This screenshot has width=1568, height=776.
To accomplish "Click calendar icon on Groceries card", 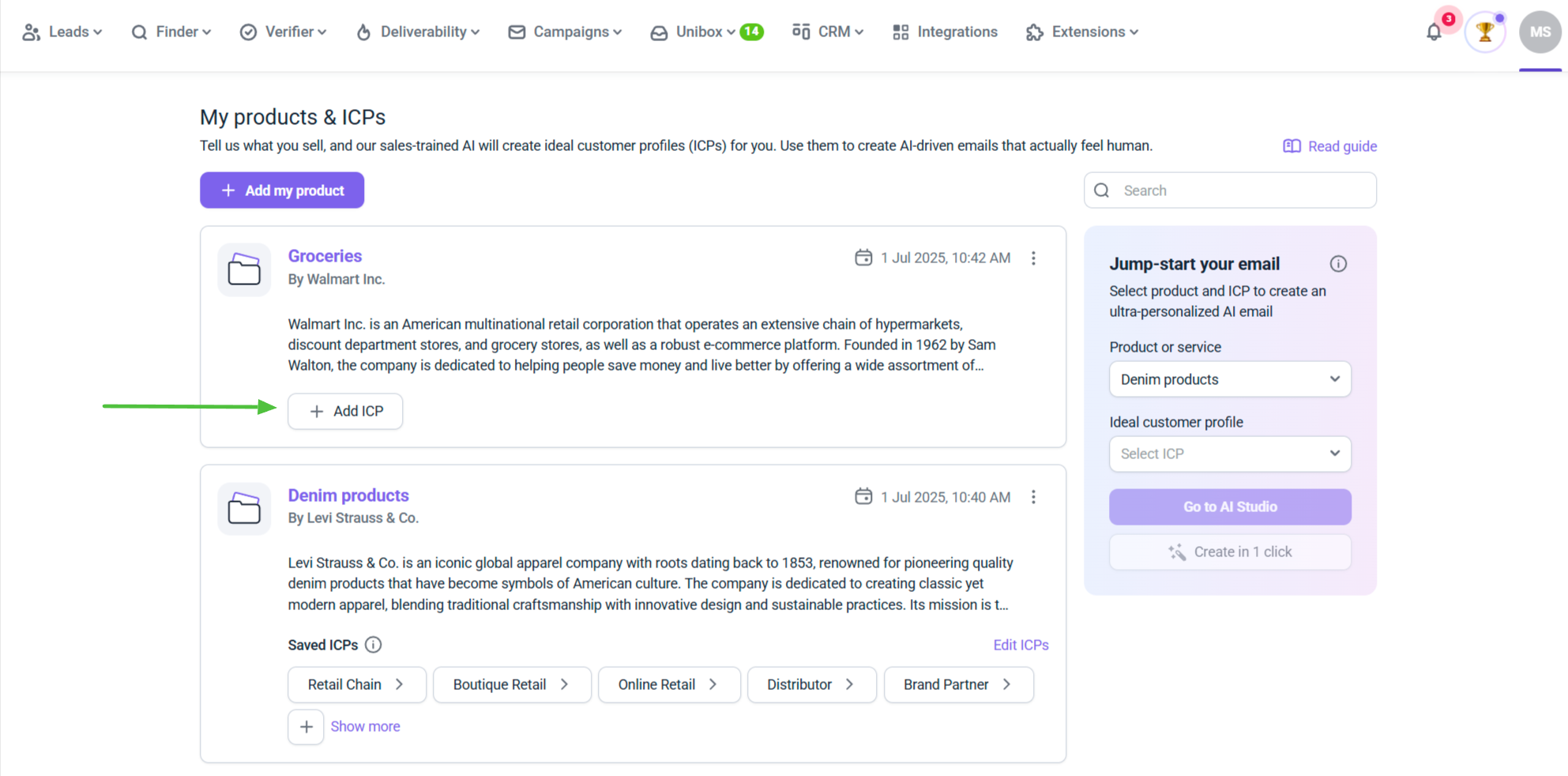I will 863,258.
